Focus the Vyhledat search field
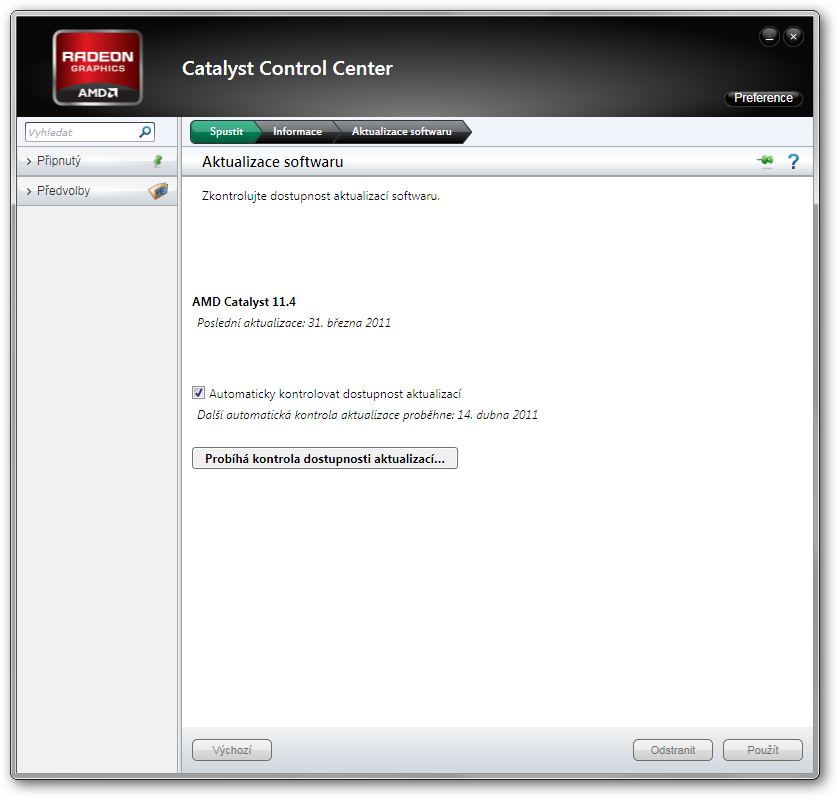Screen dimensions: 838x798 (x=90, y=132)
